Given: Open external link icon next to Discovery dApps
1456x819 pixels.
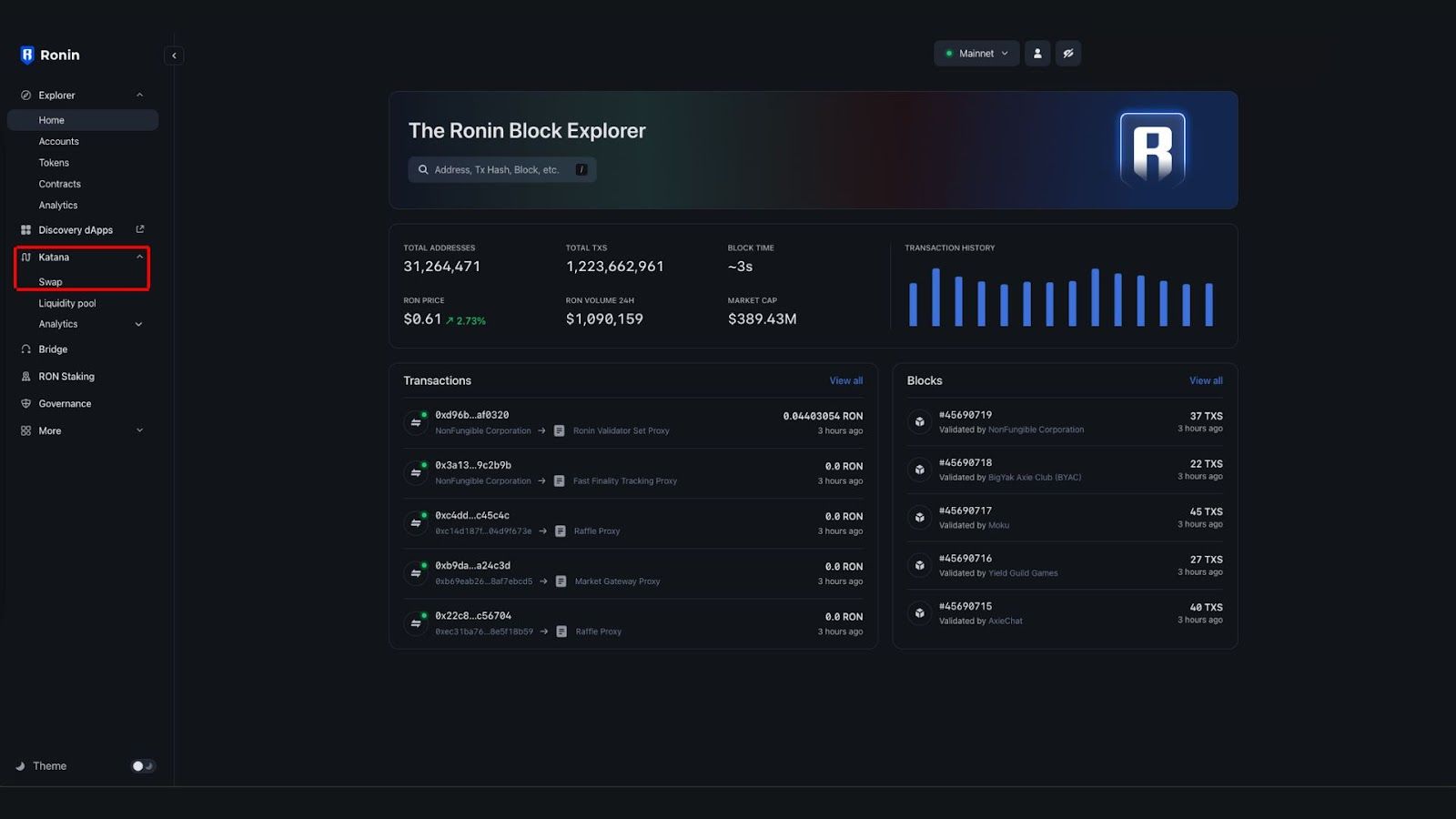Looking at the screenshot, I should pos(140,229).
